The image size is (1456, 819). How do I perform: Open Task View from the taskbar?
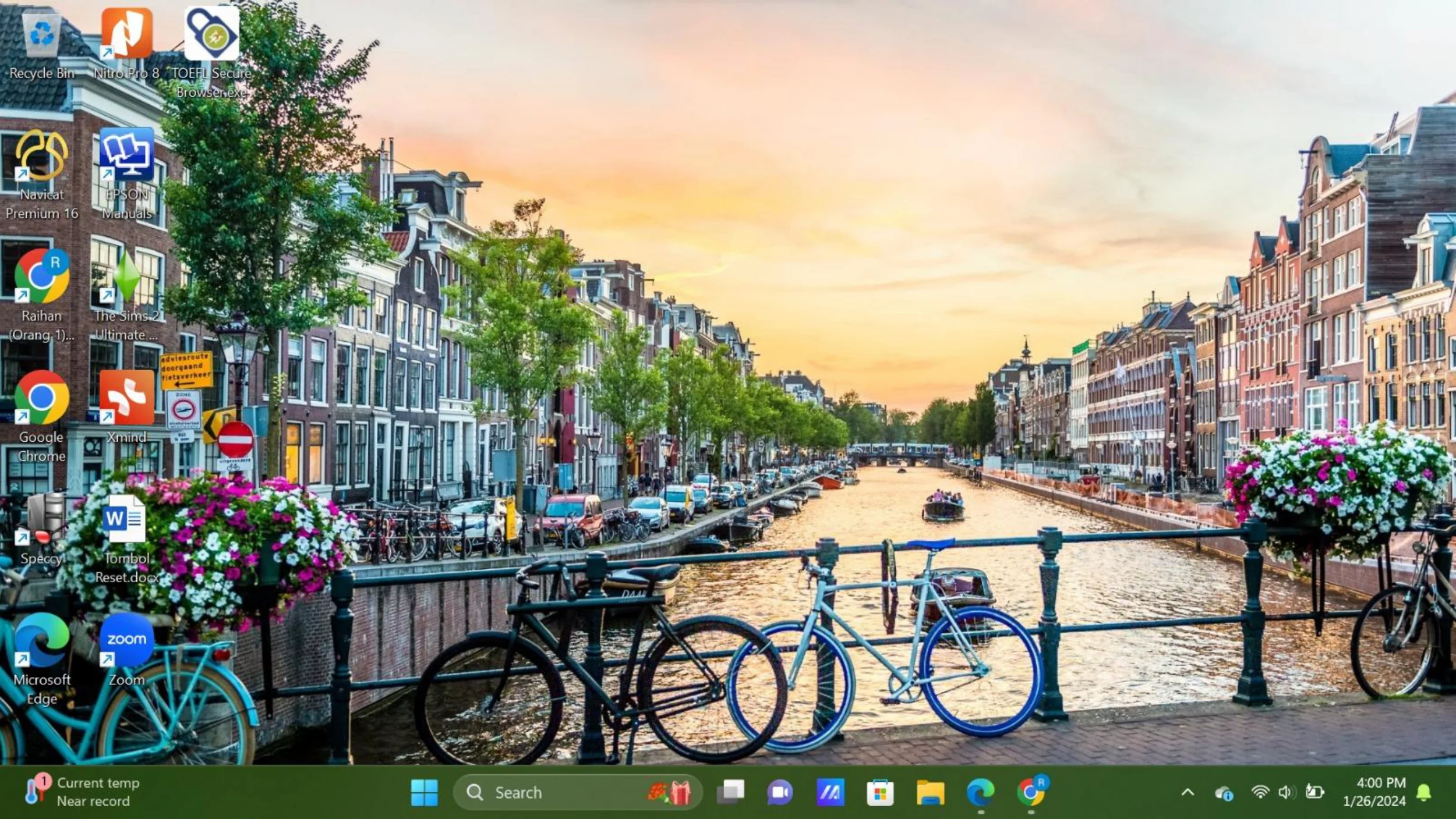click(x=730, y=792)
